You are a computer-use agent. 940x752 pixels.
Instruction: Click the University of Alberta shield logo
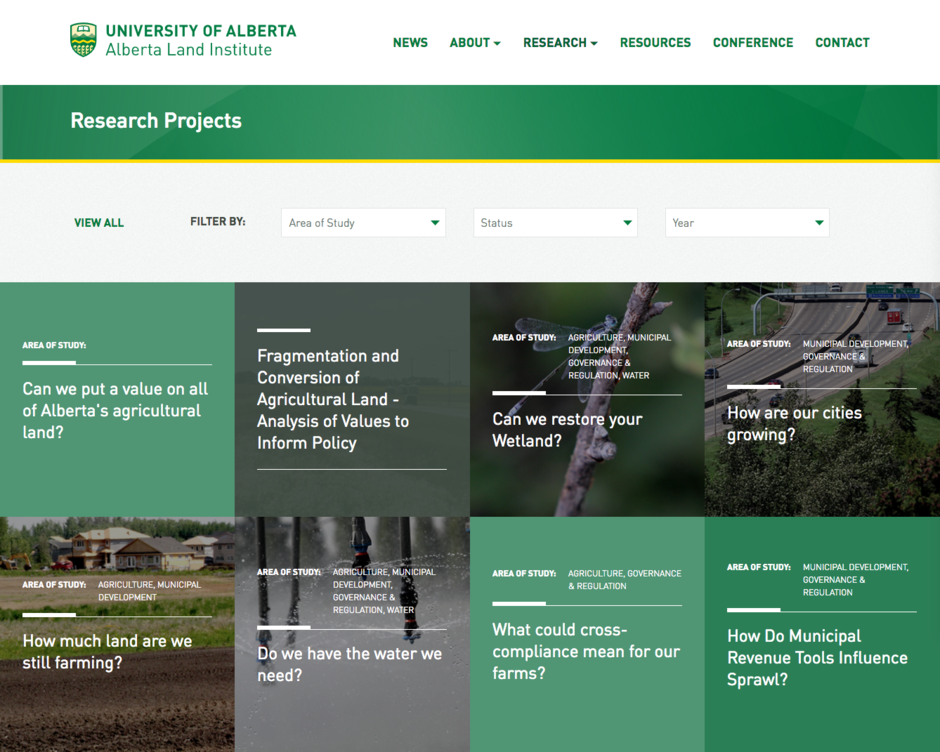coord(83,40)
